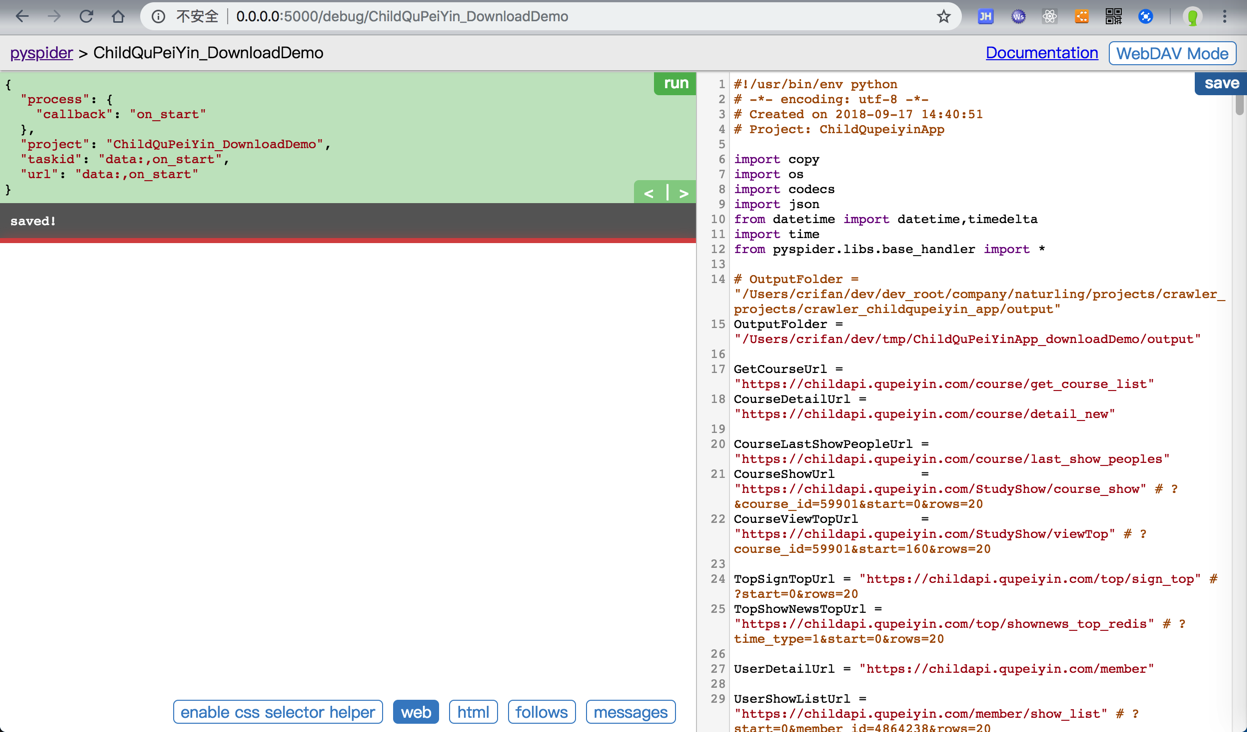Click the address bar URL field
Image resolution: width=1247 pixels, height=732 pixels.
(550, 16)
